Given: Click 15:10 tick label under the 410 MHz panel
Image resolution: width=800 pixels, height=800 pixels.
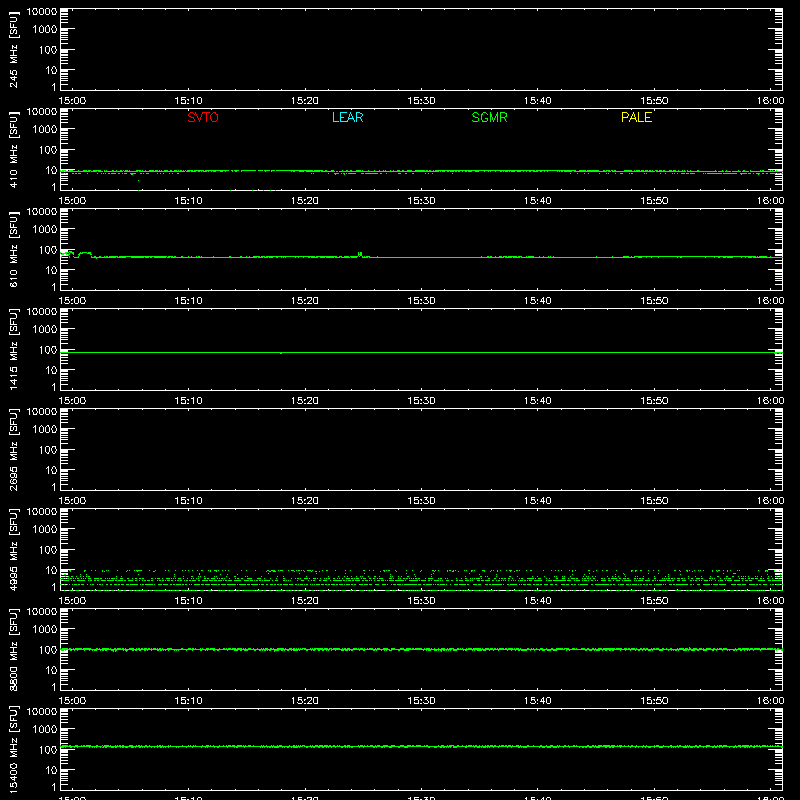Looking at the screenshot, I should [188, 201].
